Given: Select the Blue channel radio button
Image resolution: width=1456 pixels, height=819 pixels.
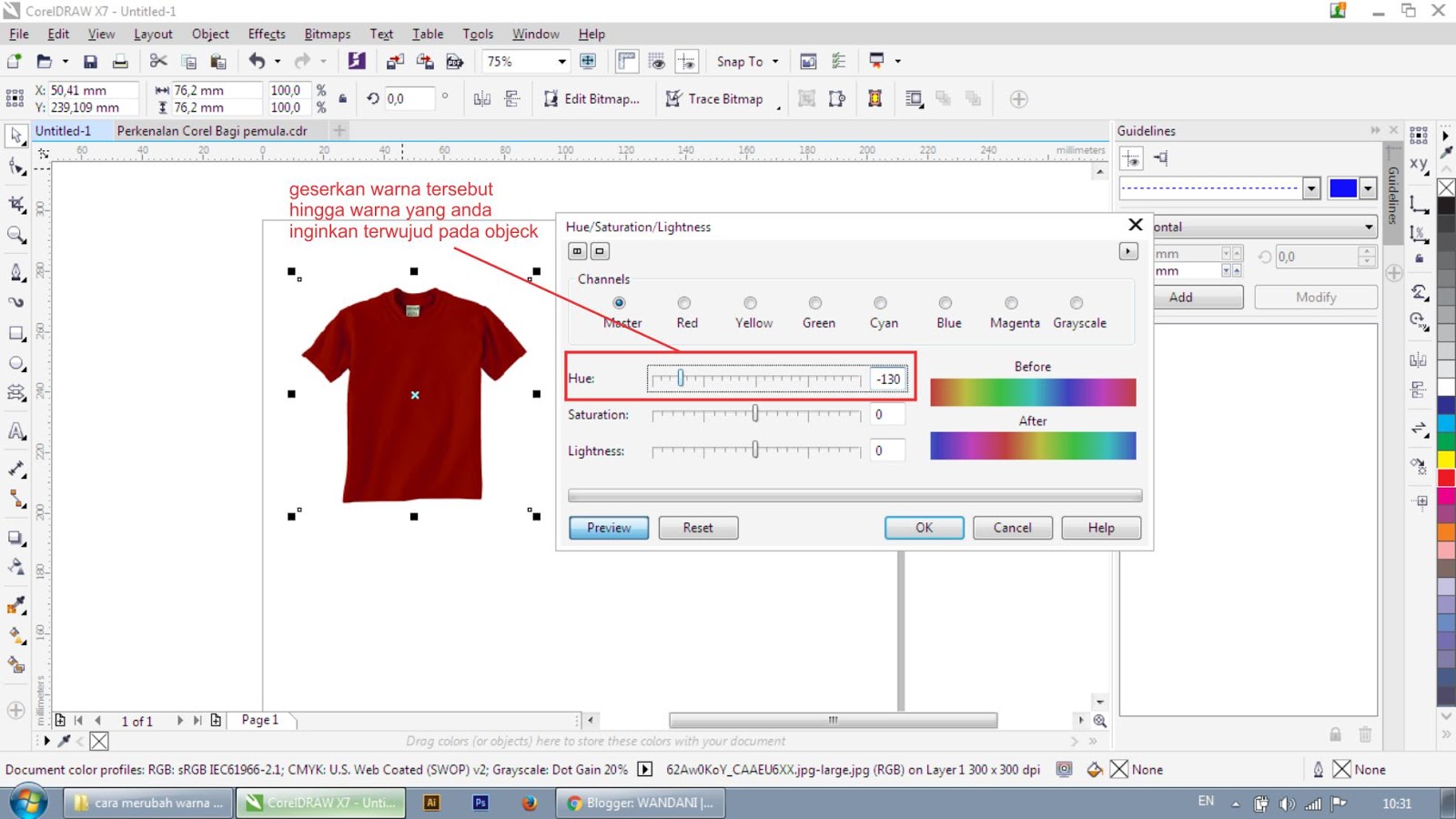Looking at the screenshot, I should point(945,303).
